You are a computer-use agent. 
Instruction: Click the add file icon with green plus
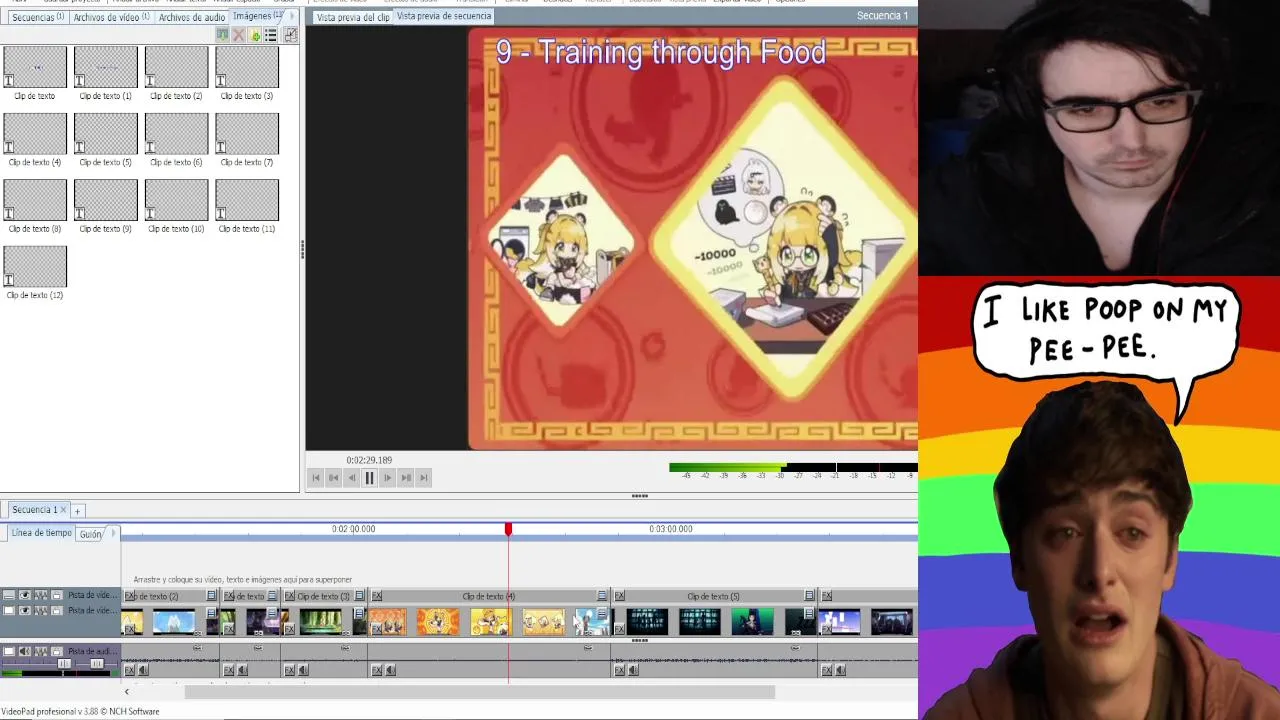[254, 35]
